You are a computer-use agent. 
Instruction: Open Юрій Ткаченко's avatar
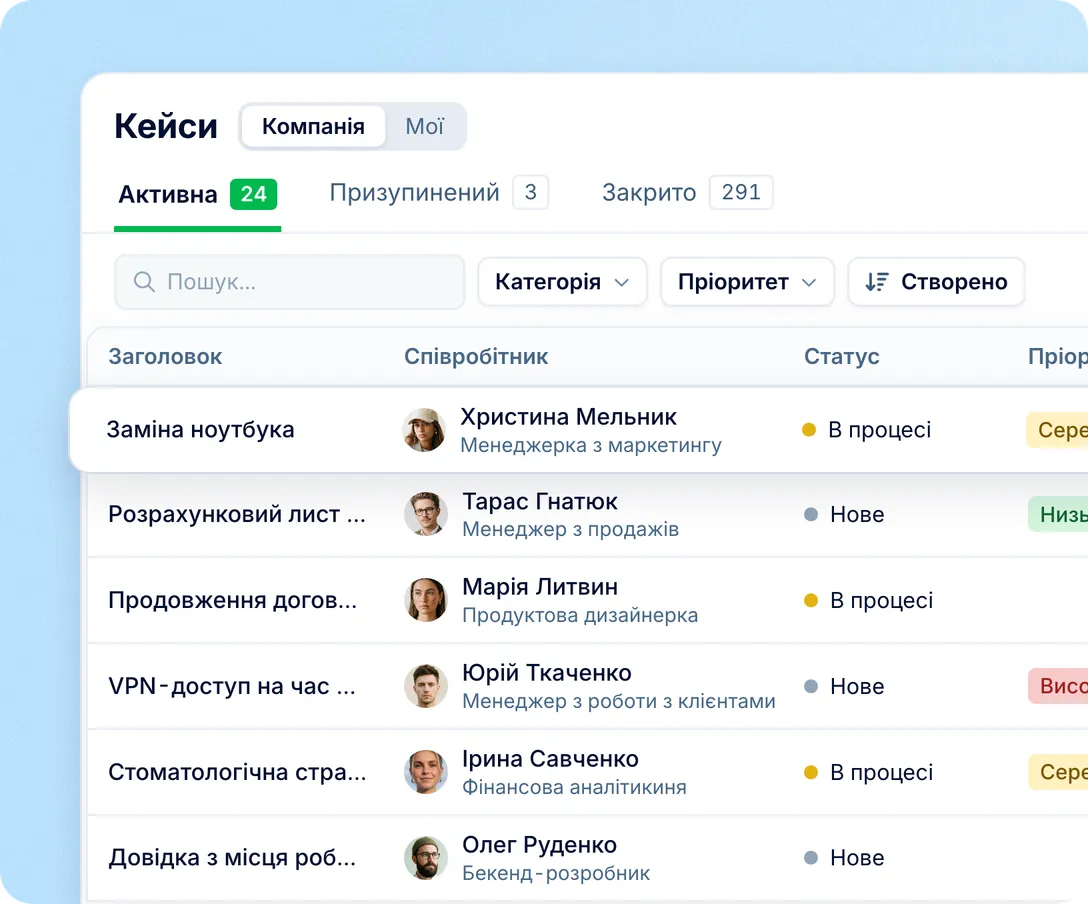pos(425,686)
